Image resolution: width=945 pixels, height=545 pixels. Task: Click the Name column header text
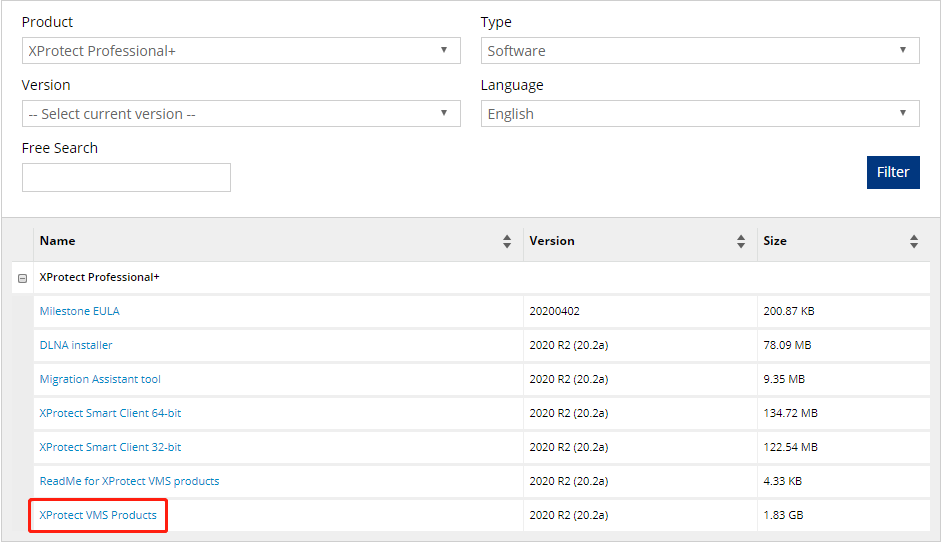point(57,241)
